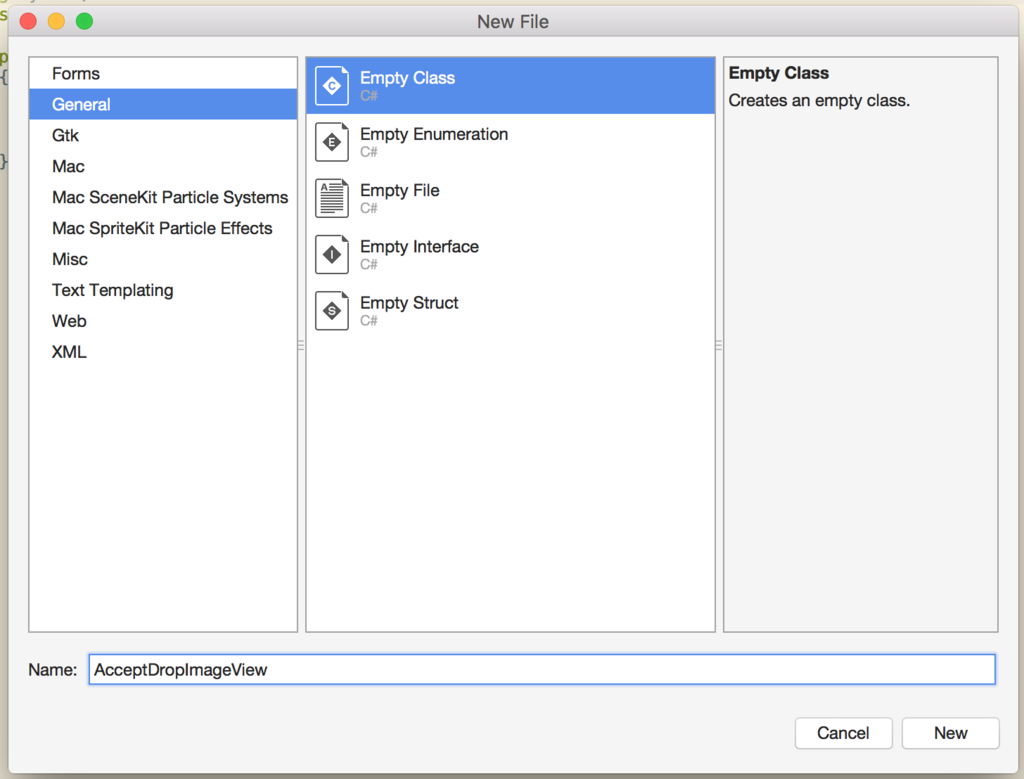
Task: Select the XML category
Action: (x=163, y=352)
